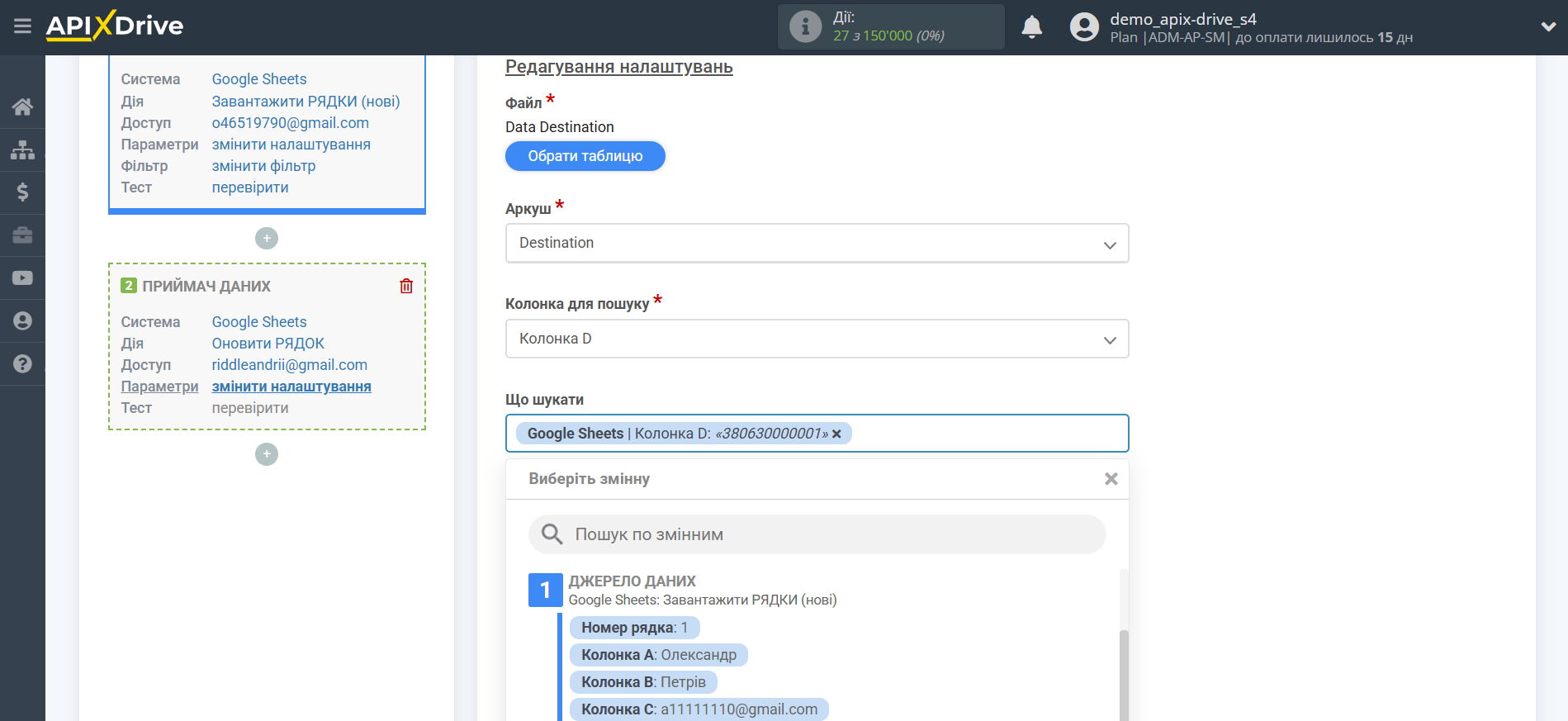Select variable Колонка C email

(x=699, y=709)
